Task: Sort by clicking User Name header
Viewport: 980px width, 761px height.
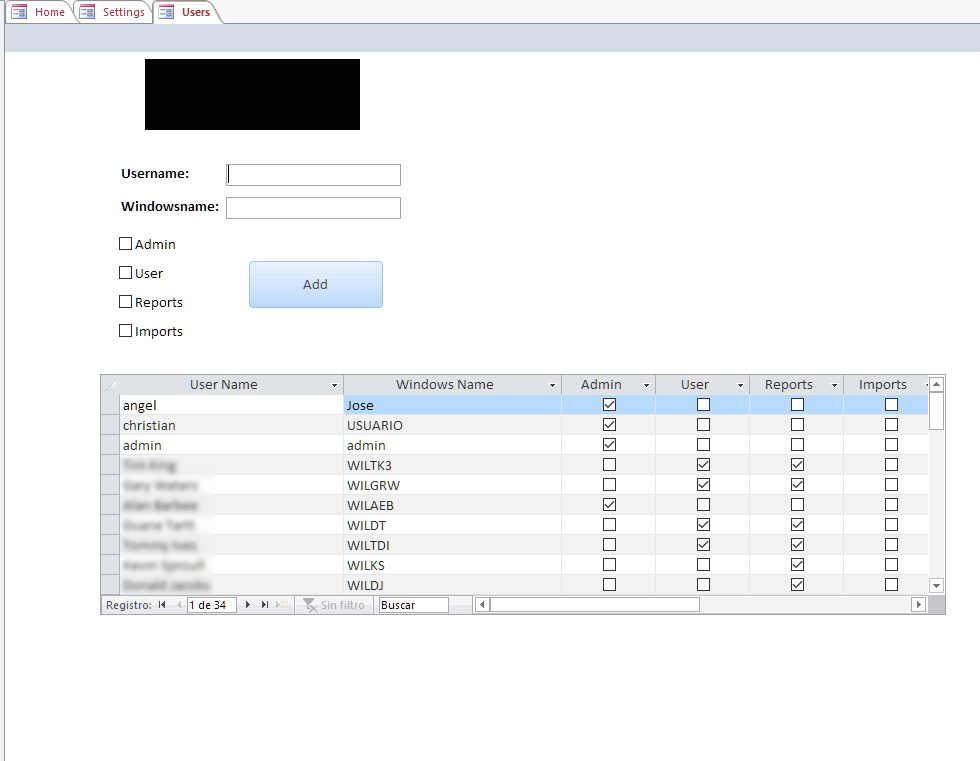Action: [x=223, y=385]
